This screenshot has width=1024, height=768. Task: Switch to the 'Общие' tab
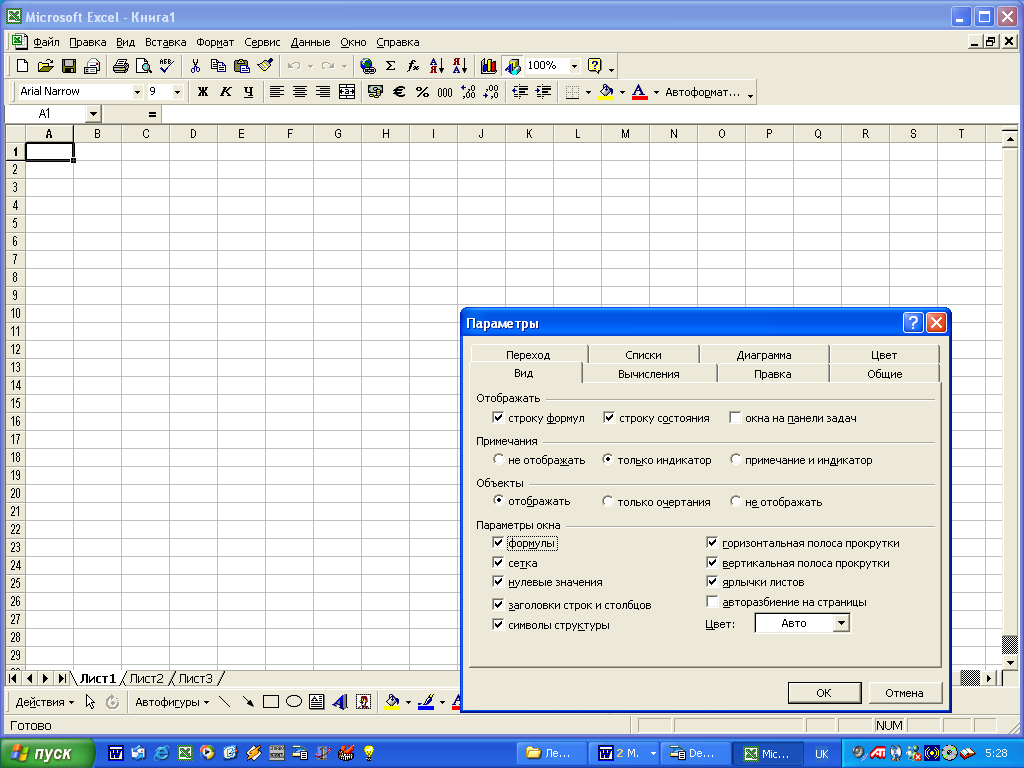[884, 374]
